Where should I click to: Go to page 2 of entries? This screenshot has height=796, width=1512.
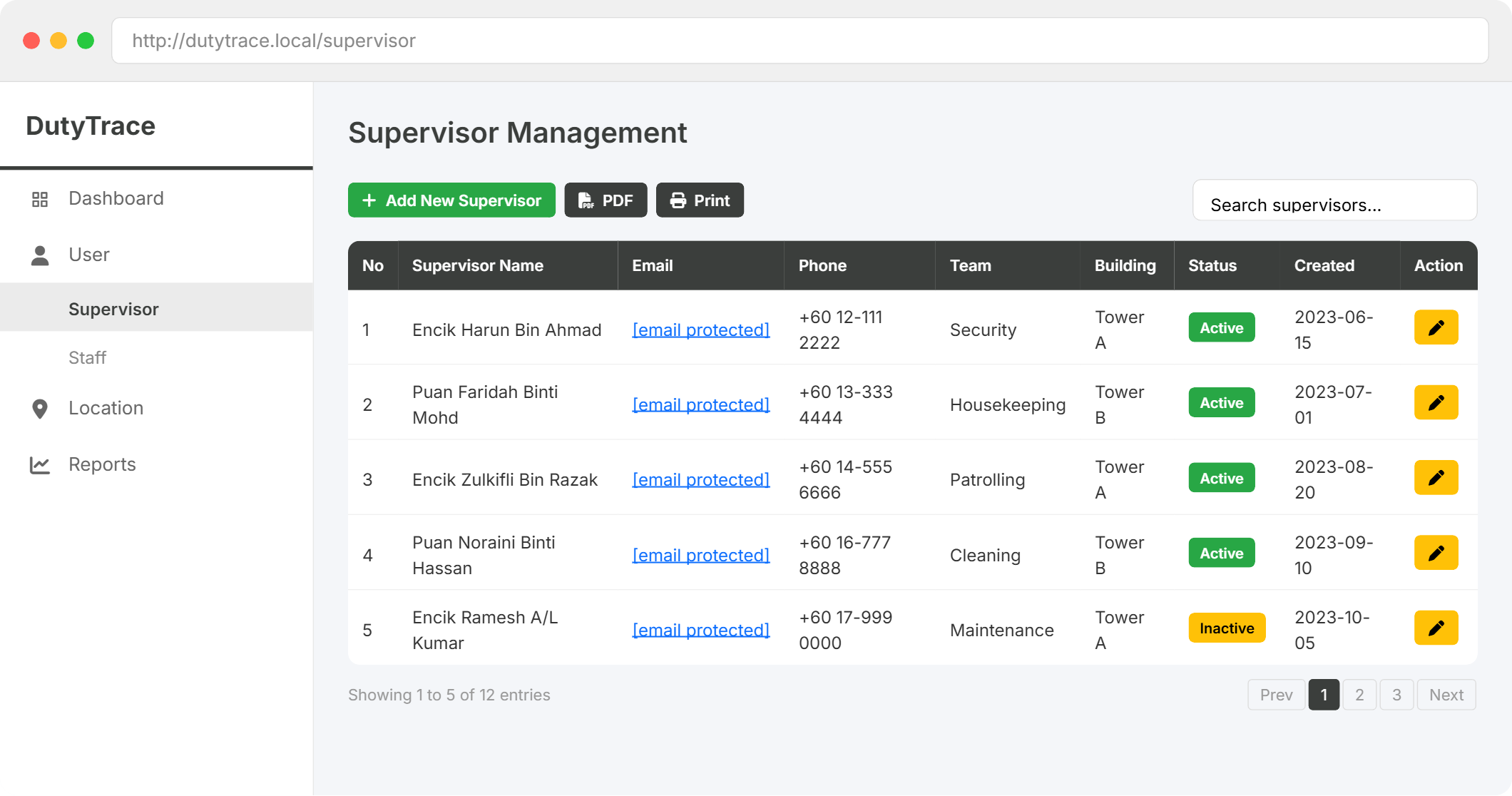[1359, 695]
